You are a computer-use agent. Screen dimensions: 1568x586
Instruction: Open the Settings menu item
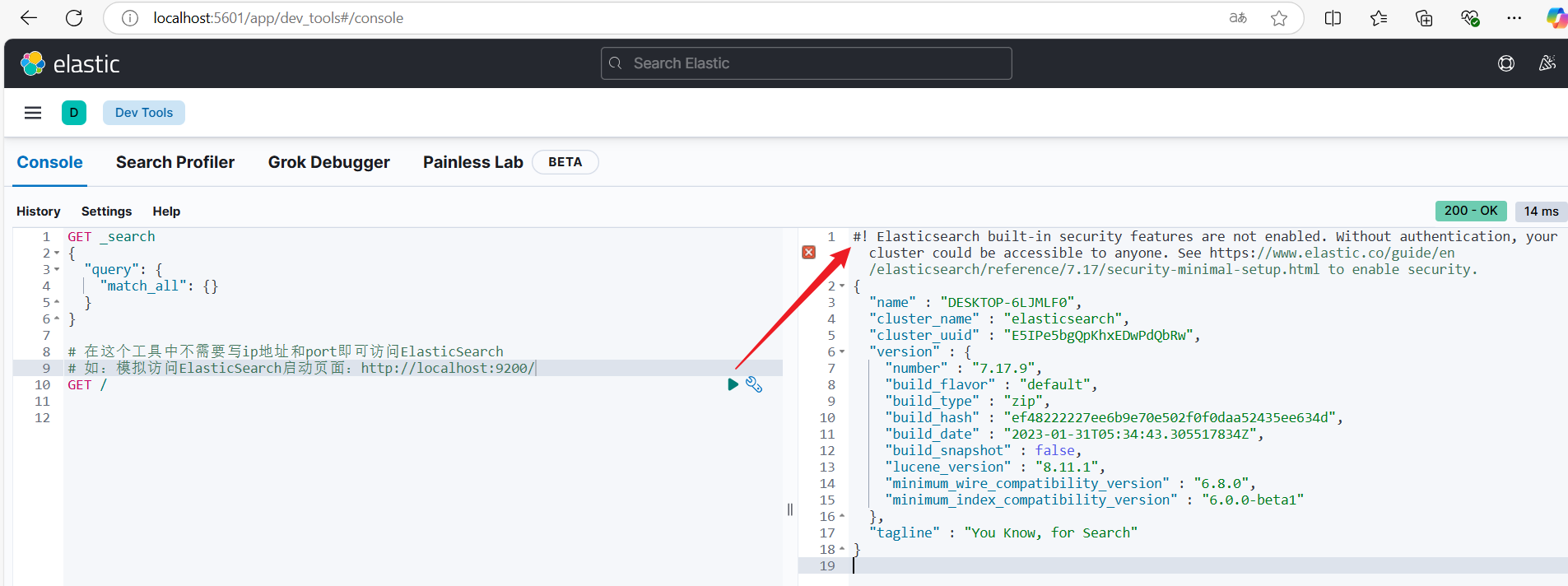coord(106,212)
